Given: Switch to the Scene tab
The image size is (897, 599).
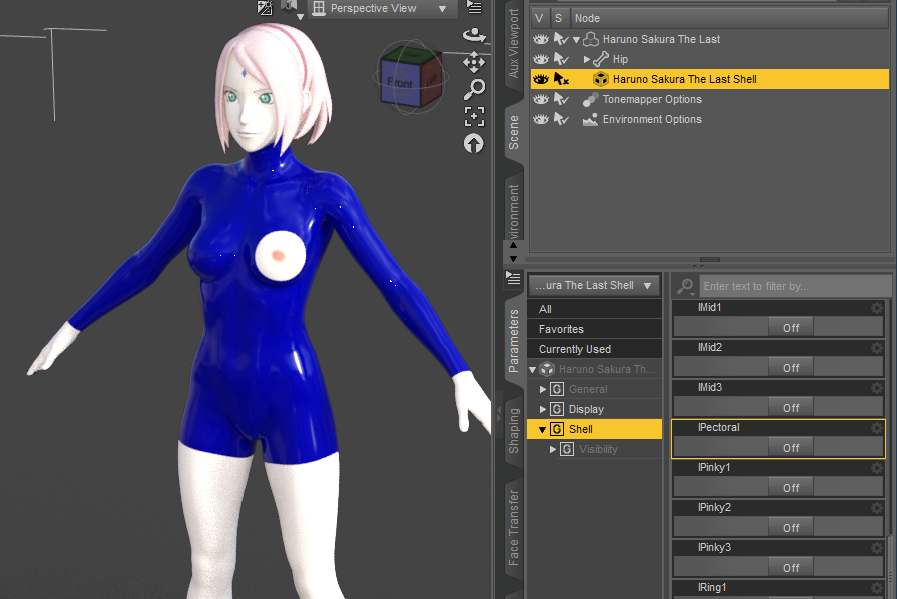Looking at the screenshot, I should click(514, 132).
